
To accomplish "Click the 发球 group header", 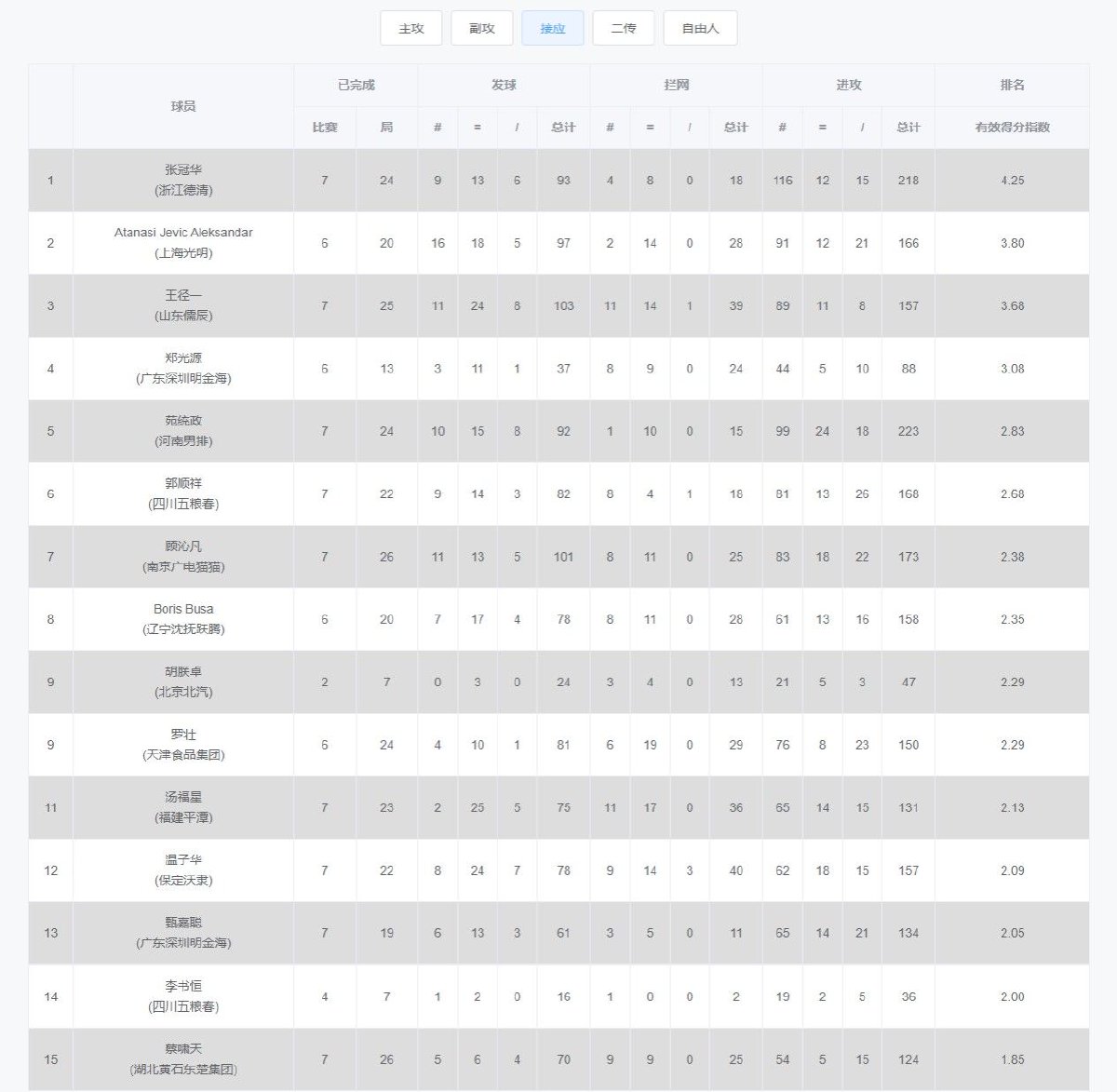I will pyautogui.click(x=504, y=85).
